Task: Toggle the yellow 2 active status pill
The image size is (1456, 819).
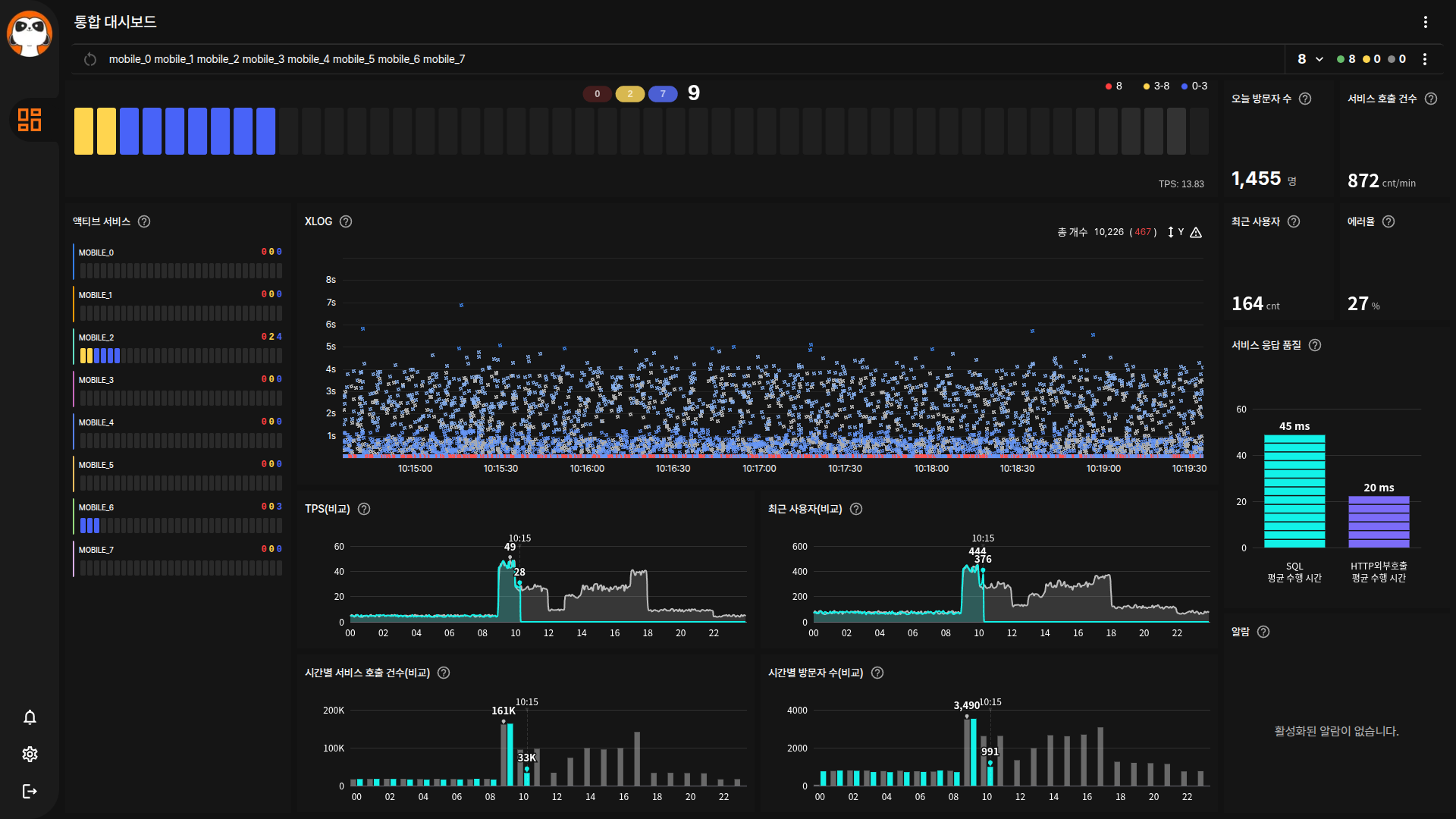Action: (629, 94)
